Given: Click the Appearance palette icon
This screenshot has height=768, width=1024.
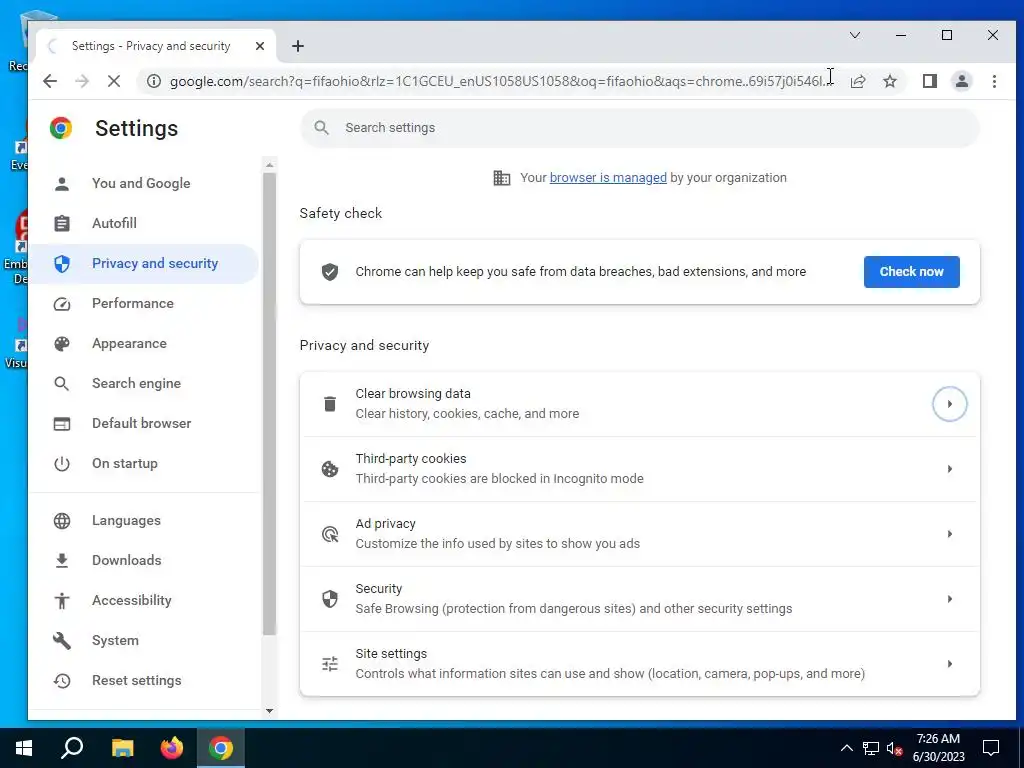Looking at the screenshot, I should (62, 344).
